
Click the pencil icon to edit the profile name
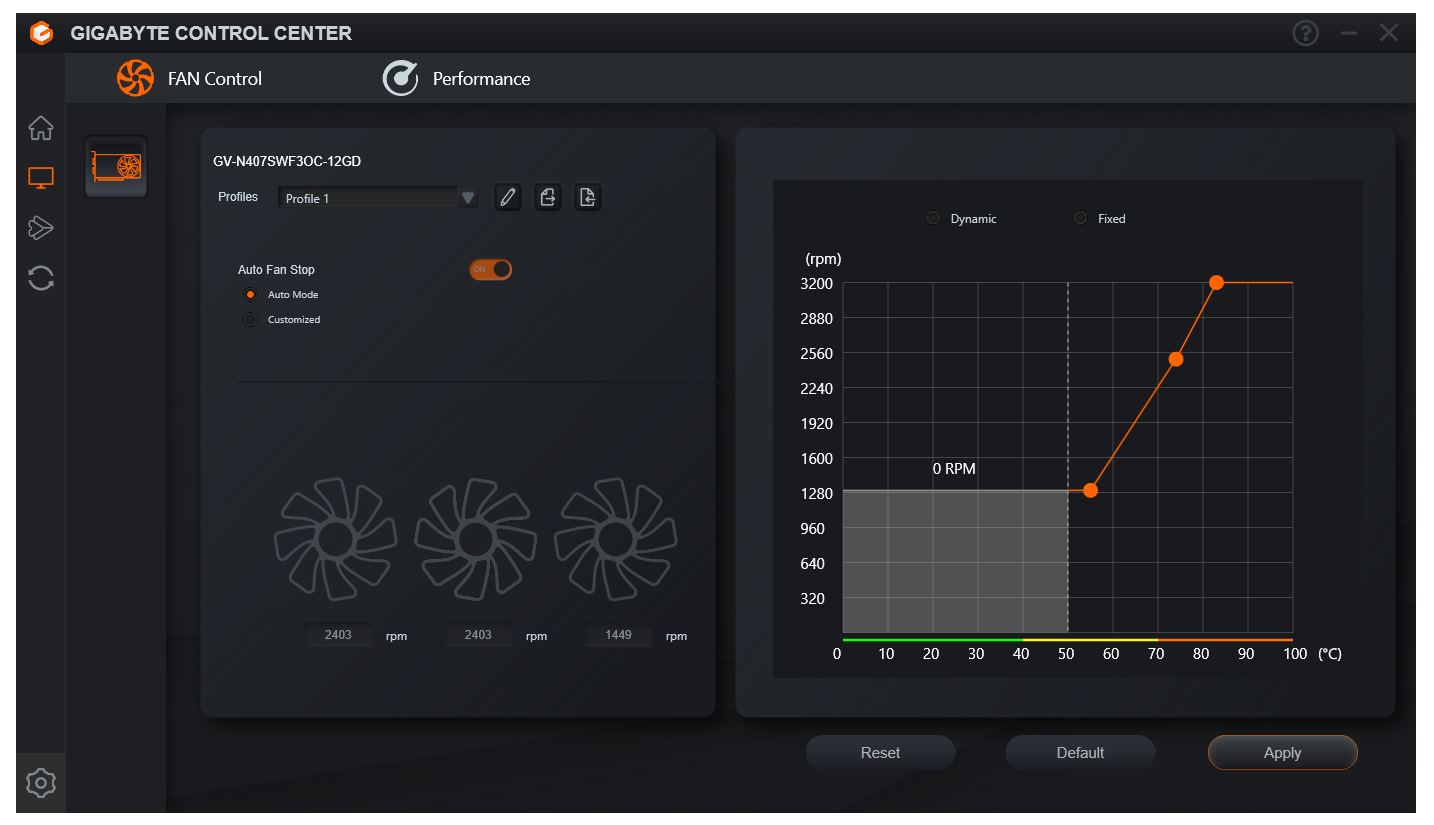tap(508, 197)
